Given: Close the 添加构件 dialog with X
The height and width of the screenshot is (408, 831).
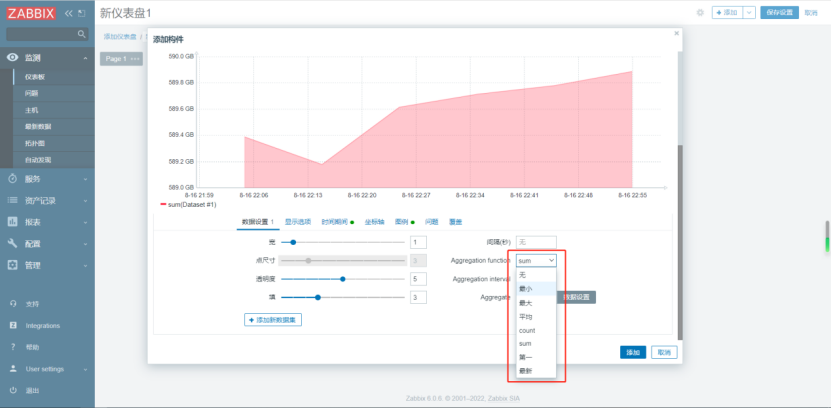Looking at the screenshot, I should pyautogui.click(x=676, y=33).
